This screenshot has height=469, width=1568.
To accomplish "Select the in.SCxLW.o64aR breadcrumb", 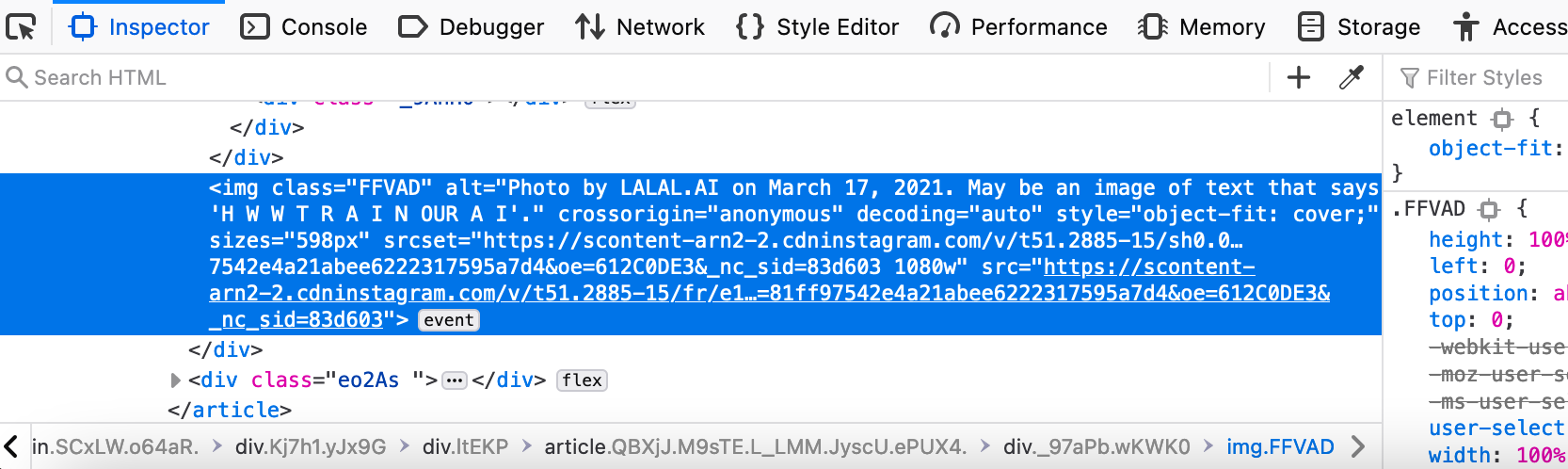I will click(x=116, y=446).
